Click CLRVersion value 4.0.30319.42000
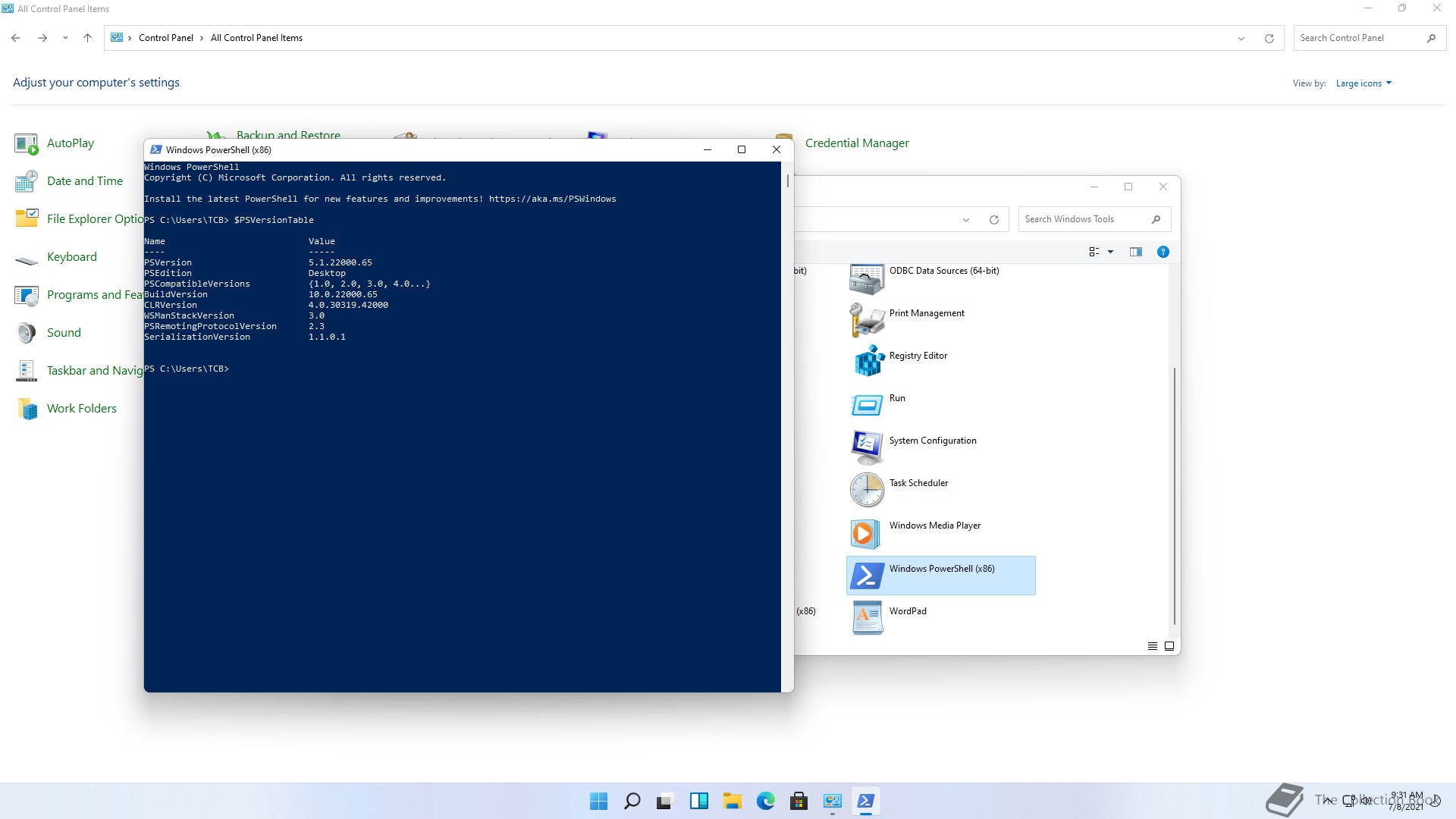This screenshot has width=1456, height=819. [348, 306]
